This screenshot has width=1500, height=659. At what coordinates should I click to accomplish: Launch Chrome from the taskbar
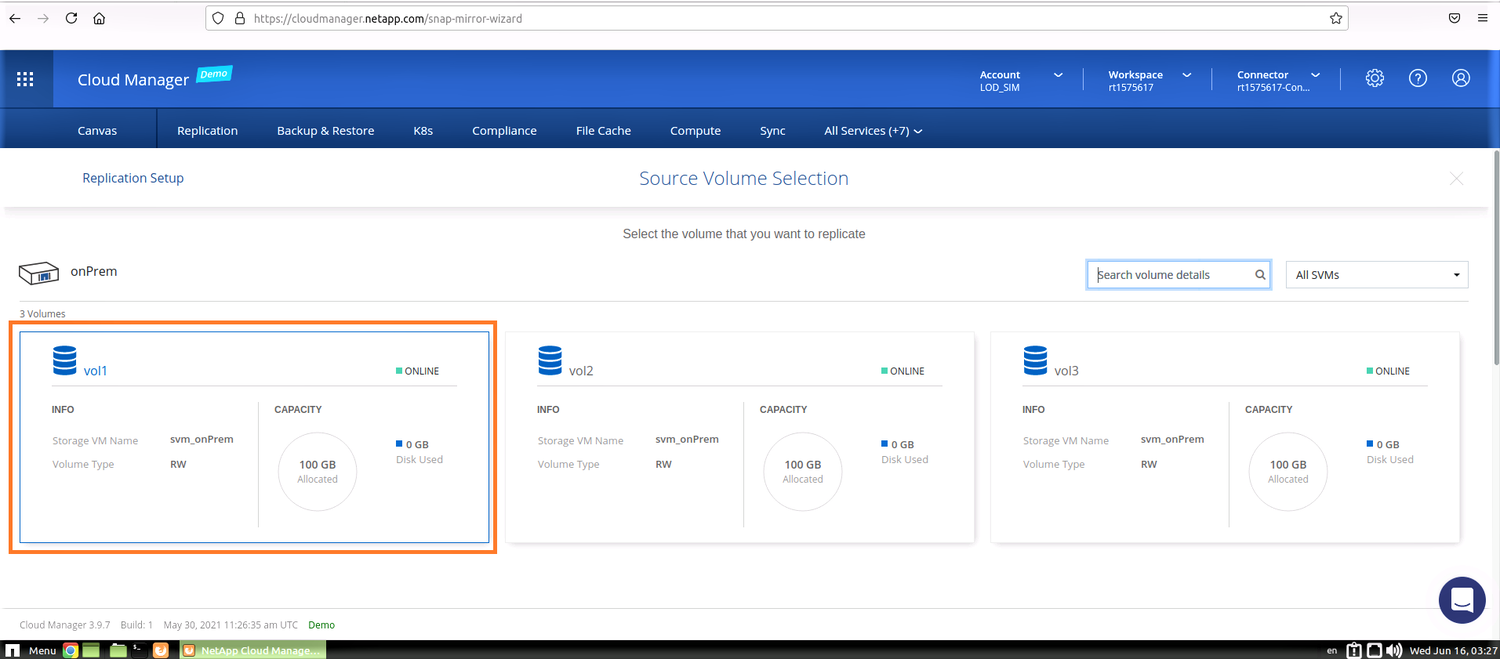coord(71,650)
